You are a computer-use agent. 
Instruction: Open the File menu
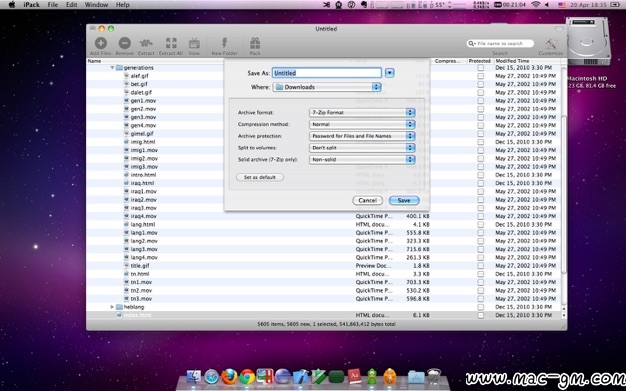pyautogui.click(x=53, y=5)
